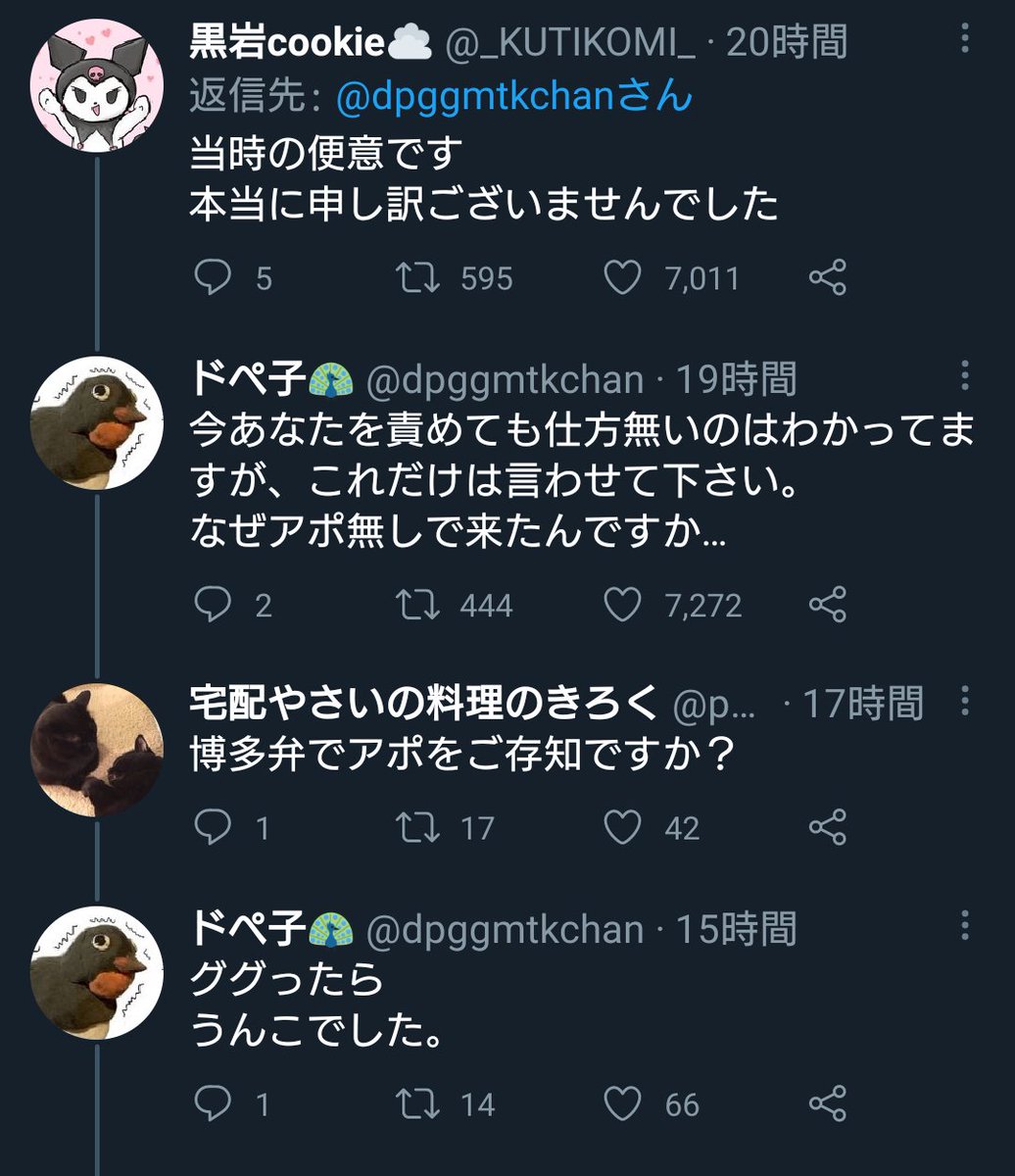Viewport: 1015px width, 1176px height.
Task: Retweet the ググったら tweet with 14 retweets
Action: pos(421,1104)
